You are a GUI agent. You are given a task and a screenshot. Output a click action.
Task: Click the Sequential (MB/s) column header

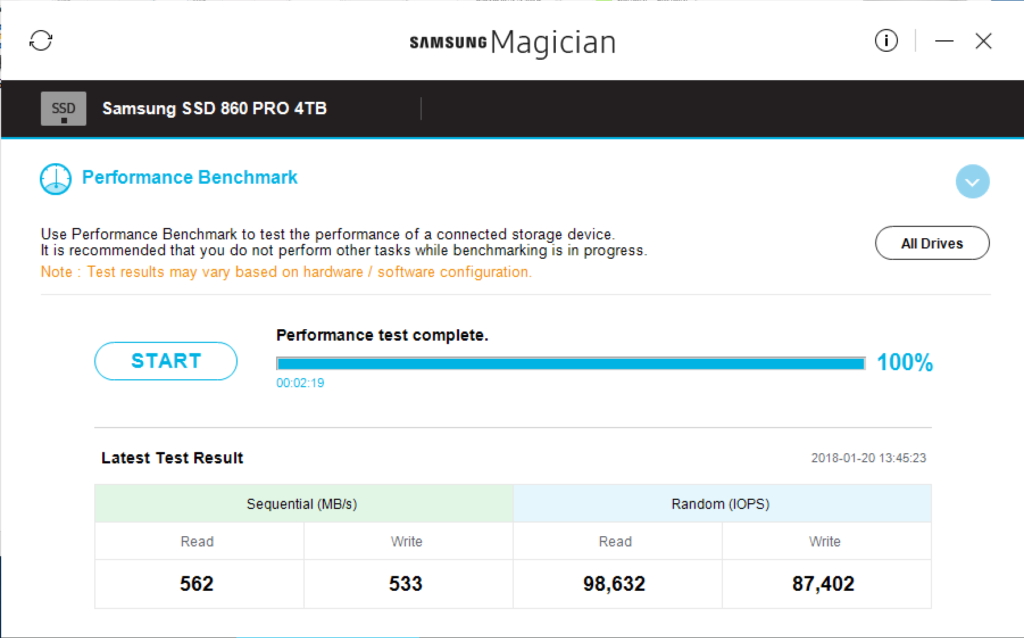click(302, 504)
